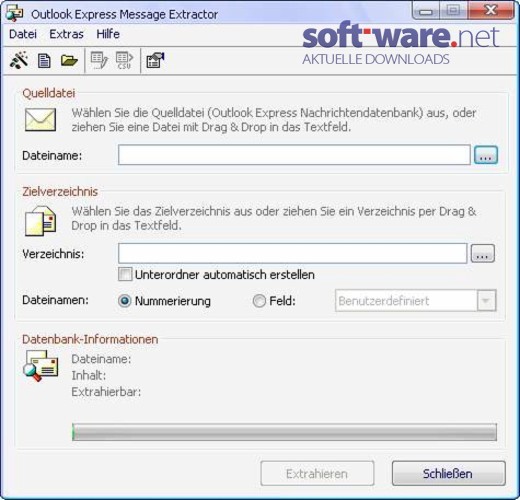Click the Schließen button
The height and width of the screenshot is (500, 520).
[x=448, y=473]
